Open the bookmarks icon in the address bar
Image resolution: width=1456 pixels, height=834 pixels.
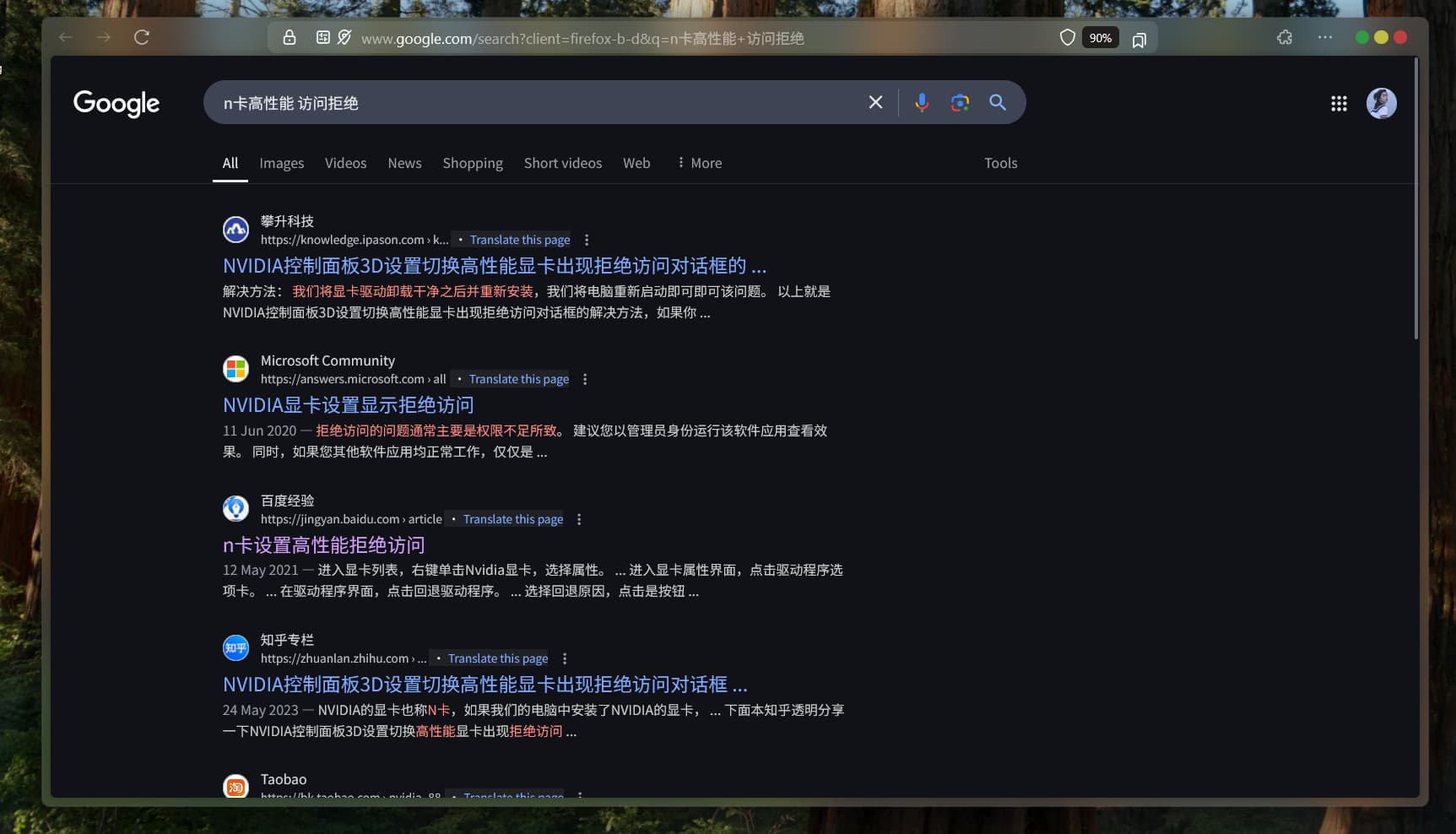coord(1139,39)
